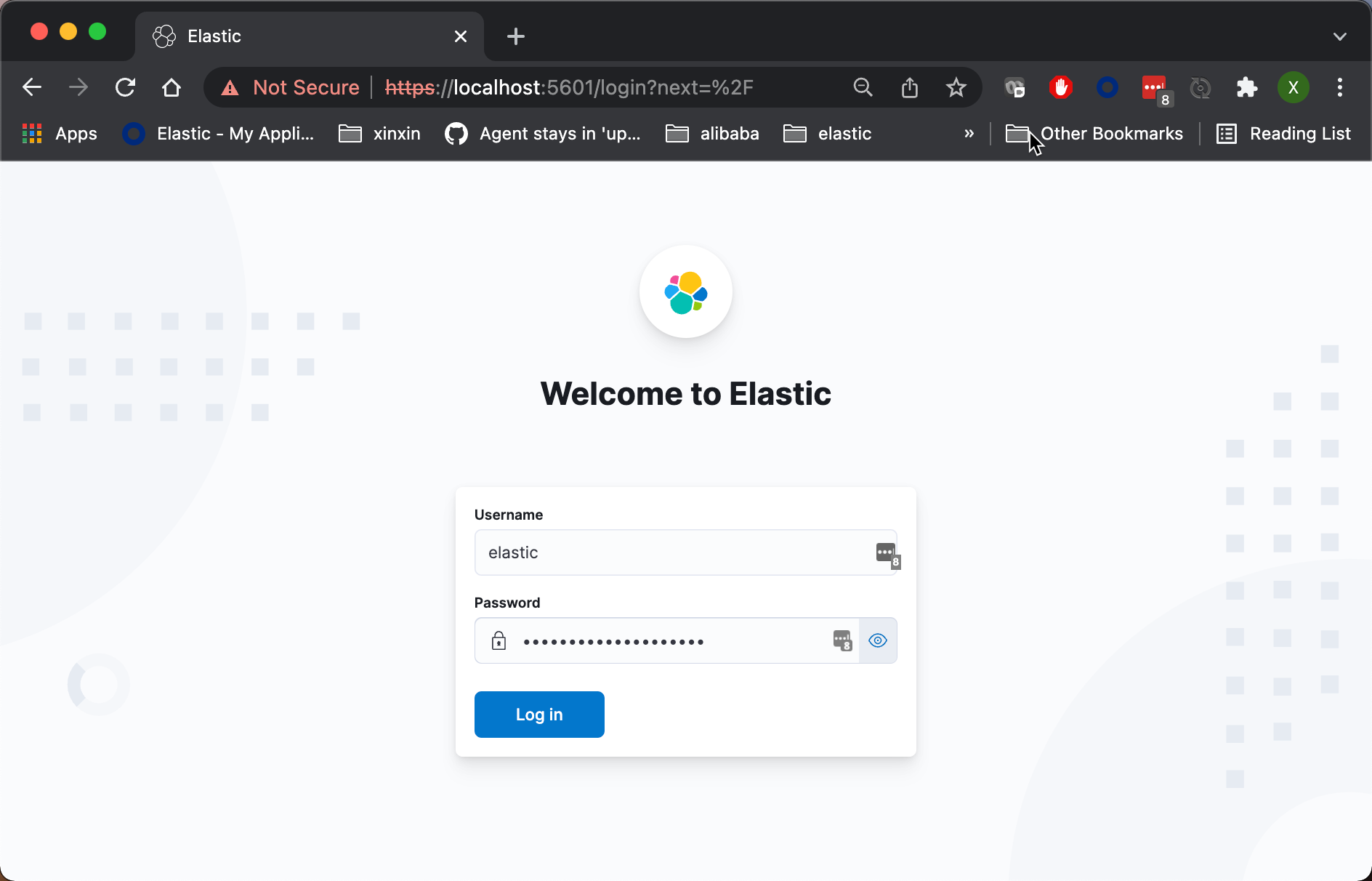Click the blue circle extension icon

tap(1107, 87)
